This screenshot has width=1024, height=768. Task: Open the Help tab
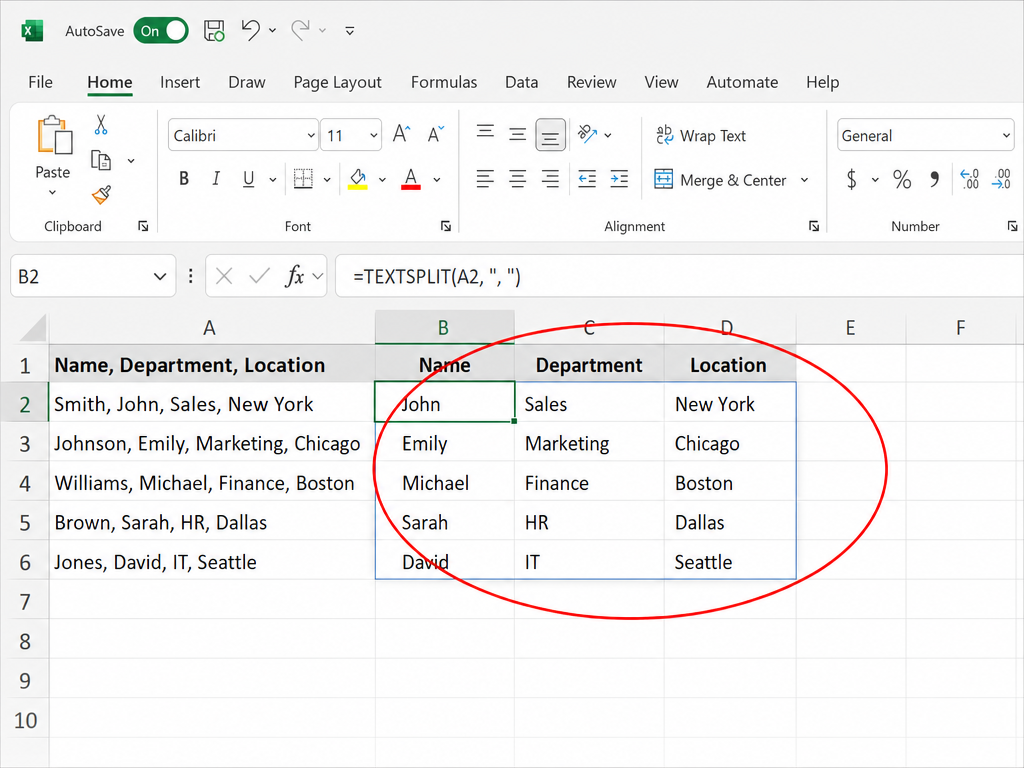(x=822, y=82)
